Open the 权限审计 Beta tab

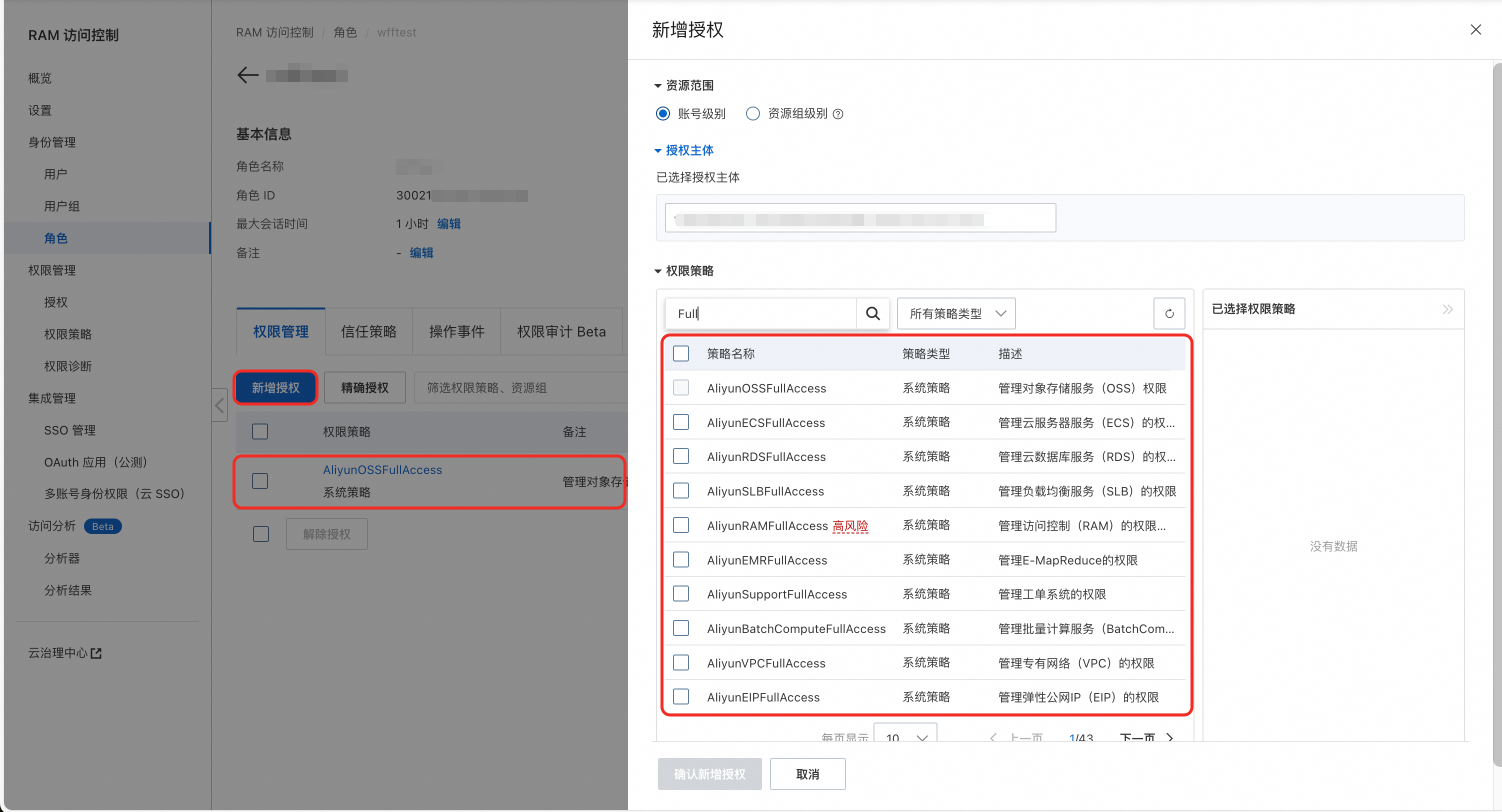point(561,331)
